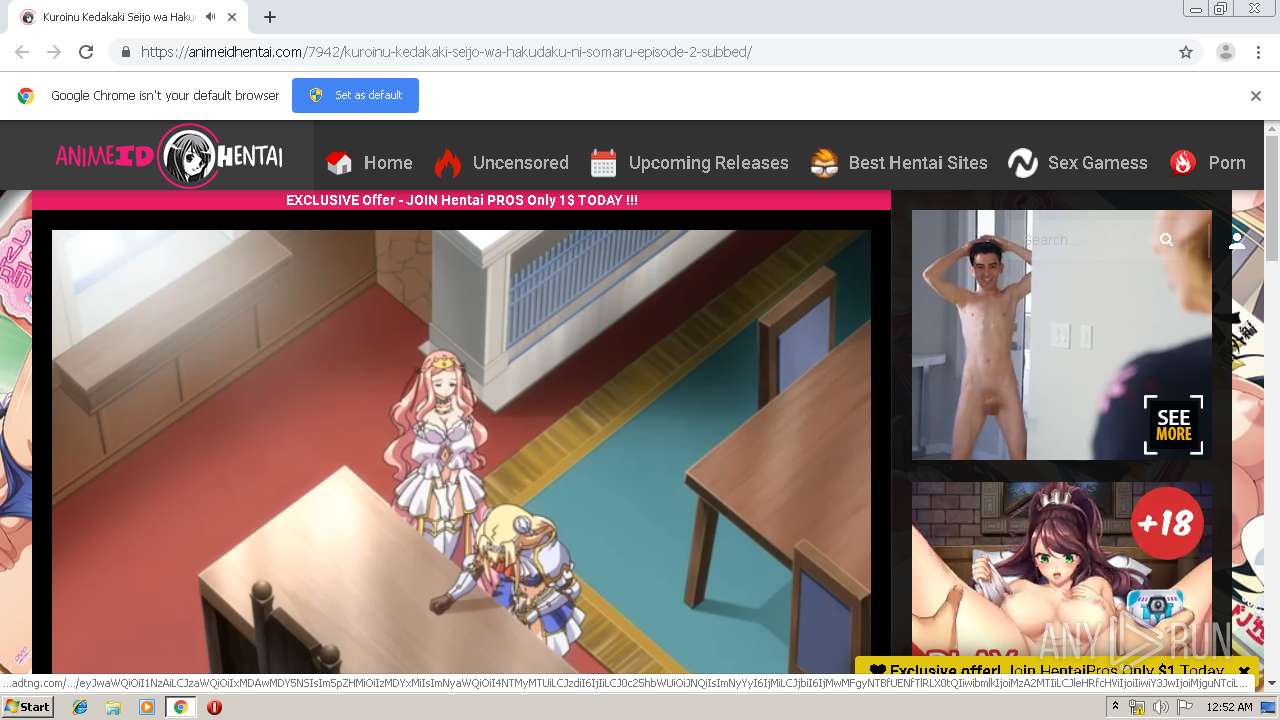Click the address bar URL

446,52
